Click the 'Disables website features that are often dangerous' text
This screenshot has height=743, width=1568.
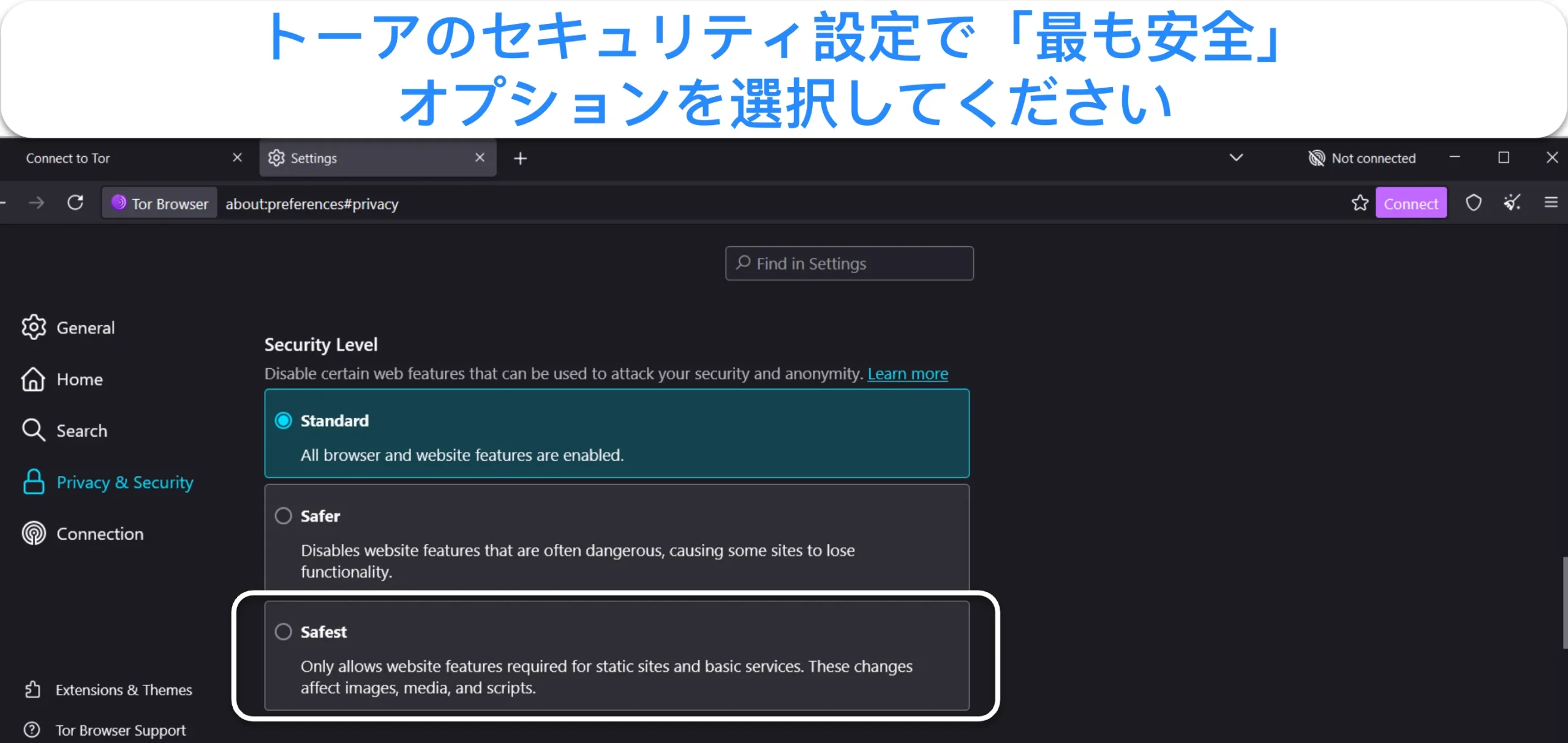(x=578, y=561)
